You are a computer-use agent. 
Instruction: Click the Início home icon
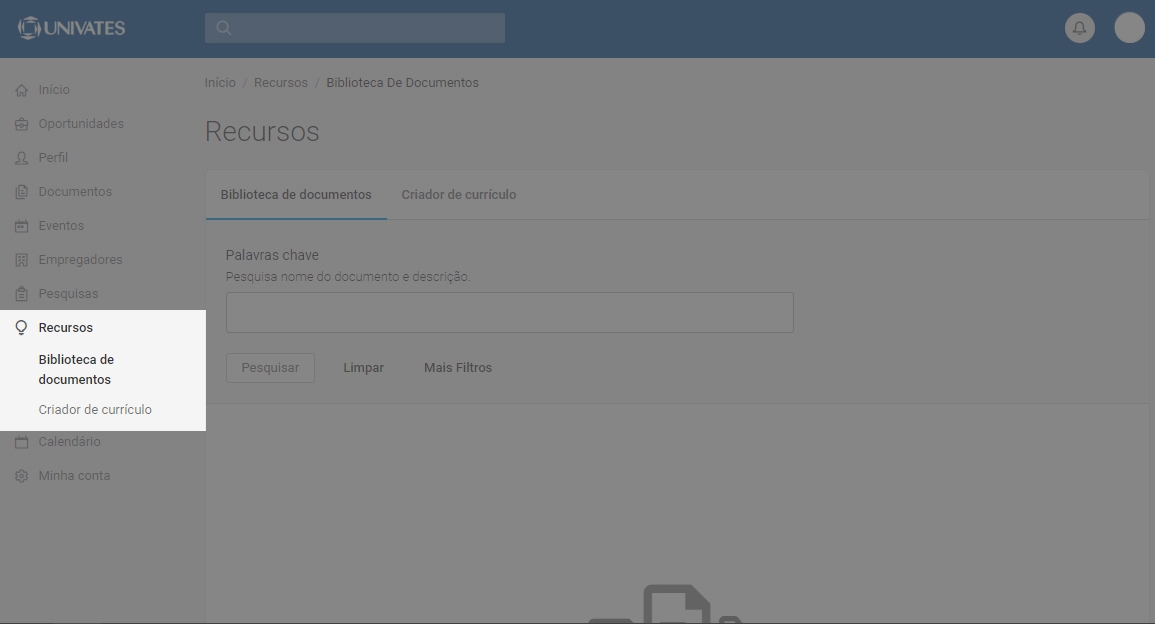point(21,90)
